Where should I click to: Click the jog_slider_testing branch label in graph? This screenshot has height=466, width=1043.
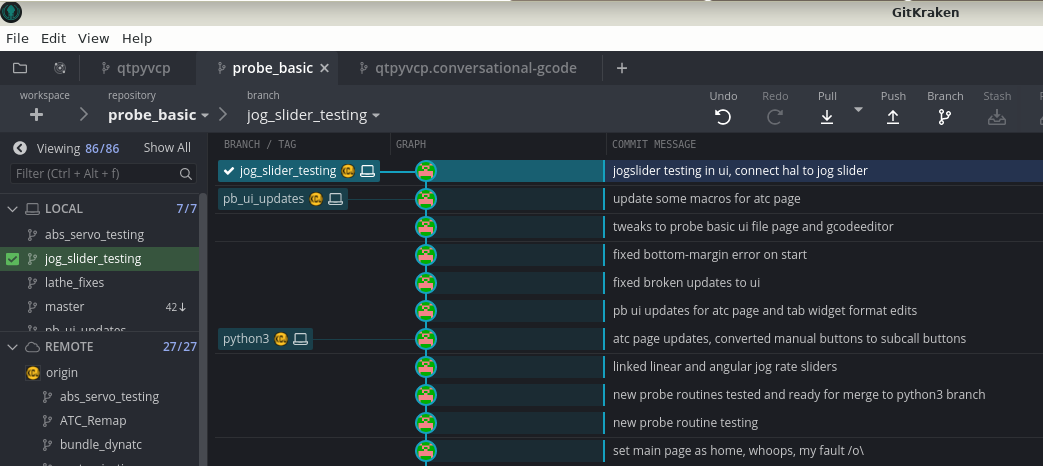click(x=299, y=171)
